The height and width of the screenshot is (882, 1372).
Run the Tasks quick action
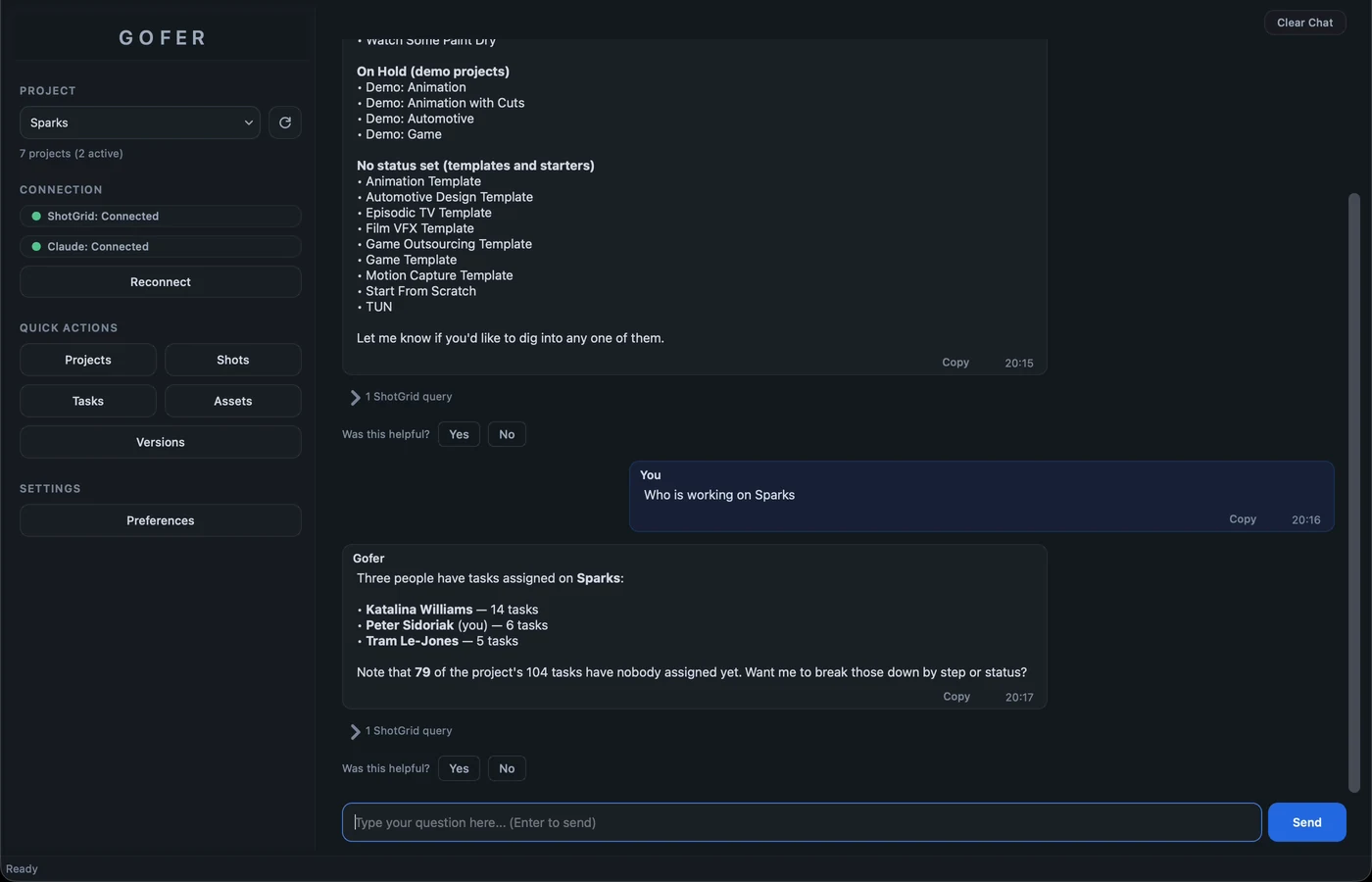tap(88, 401)
